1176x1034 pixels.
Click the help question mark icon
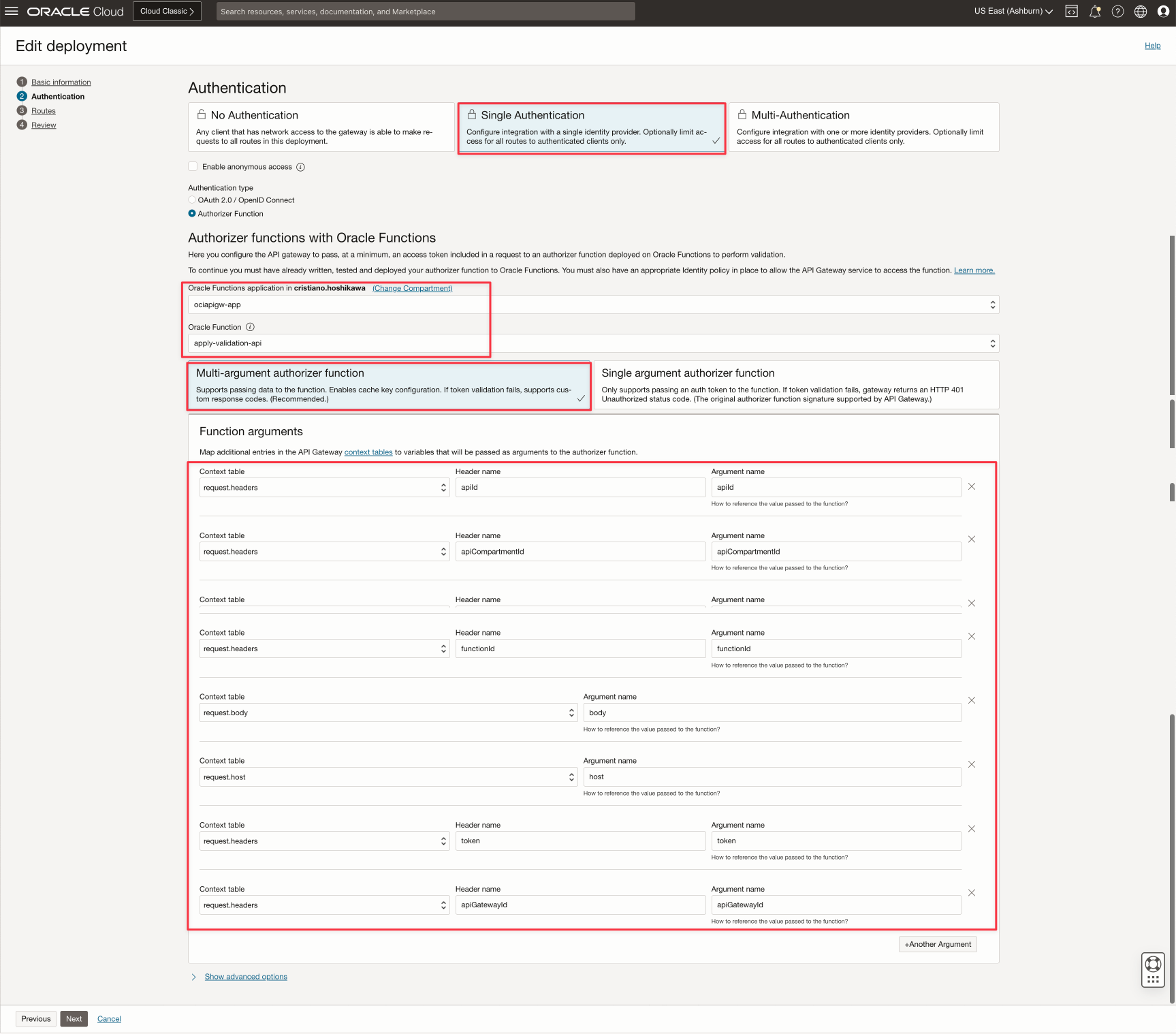pyautogui.click(x=1117, y=12)
